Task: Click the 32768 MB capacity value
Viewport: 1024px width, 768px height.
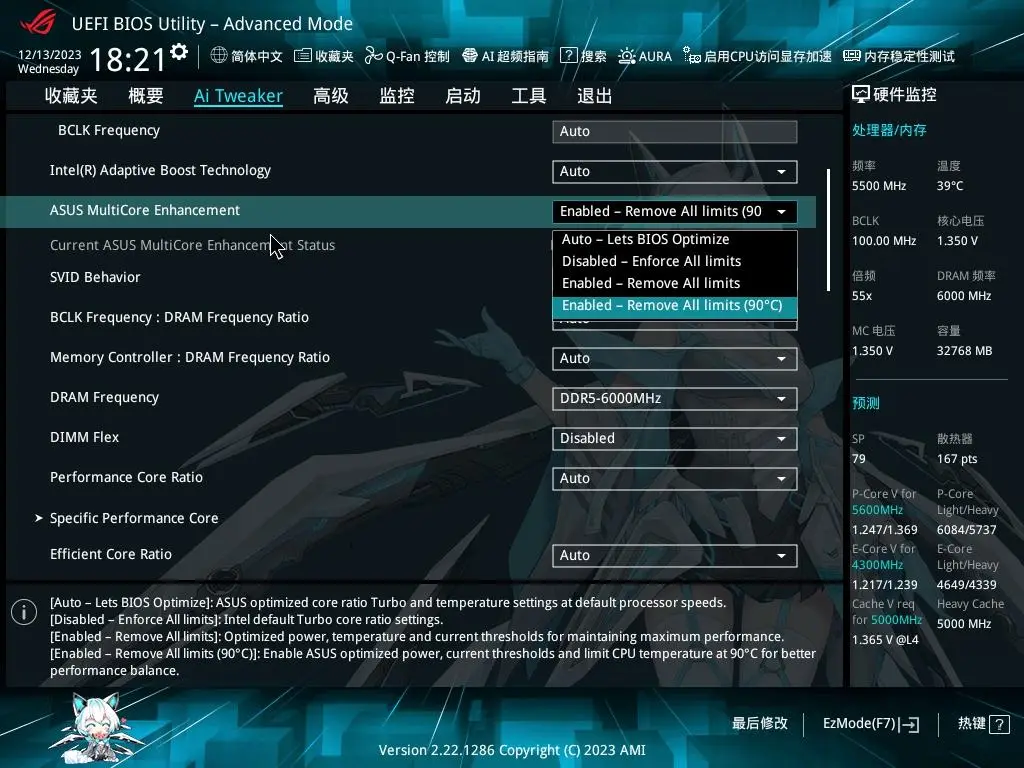Action: click(965, 351)
